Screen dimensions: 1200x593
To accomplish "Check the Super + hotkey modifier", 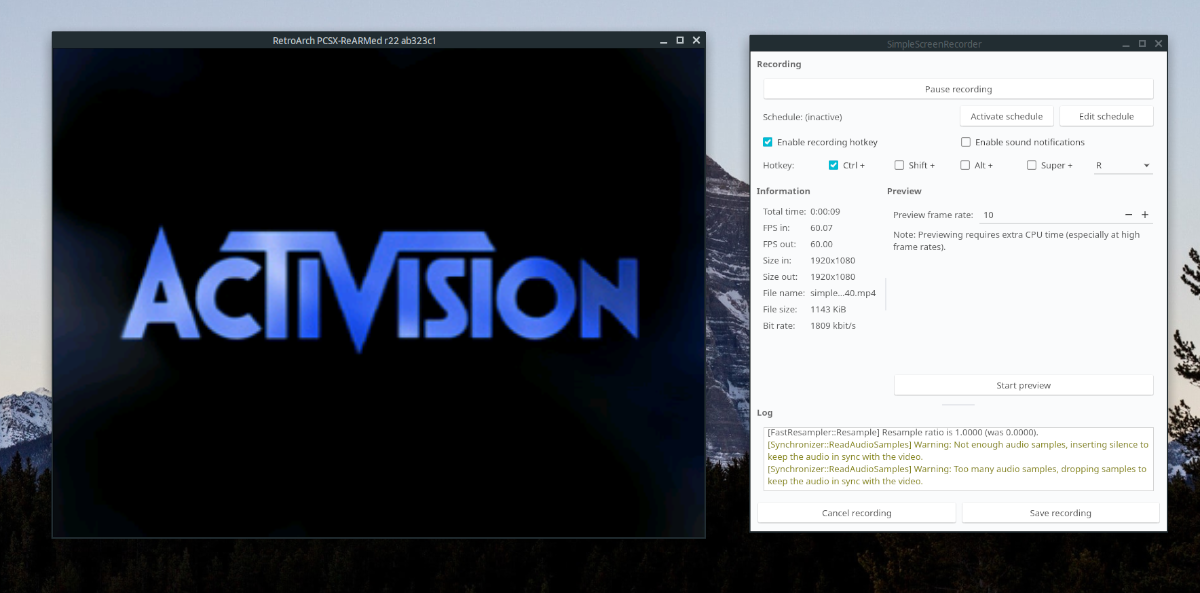I will [x=1032, y=165].
